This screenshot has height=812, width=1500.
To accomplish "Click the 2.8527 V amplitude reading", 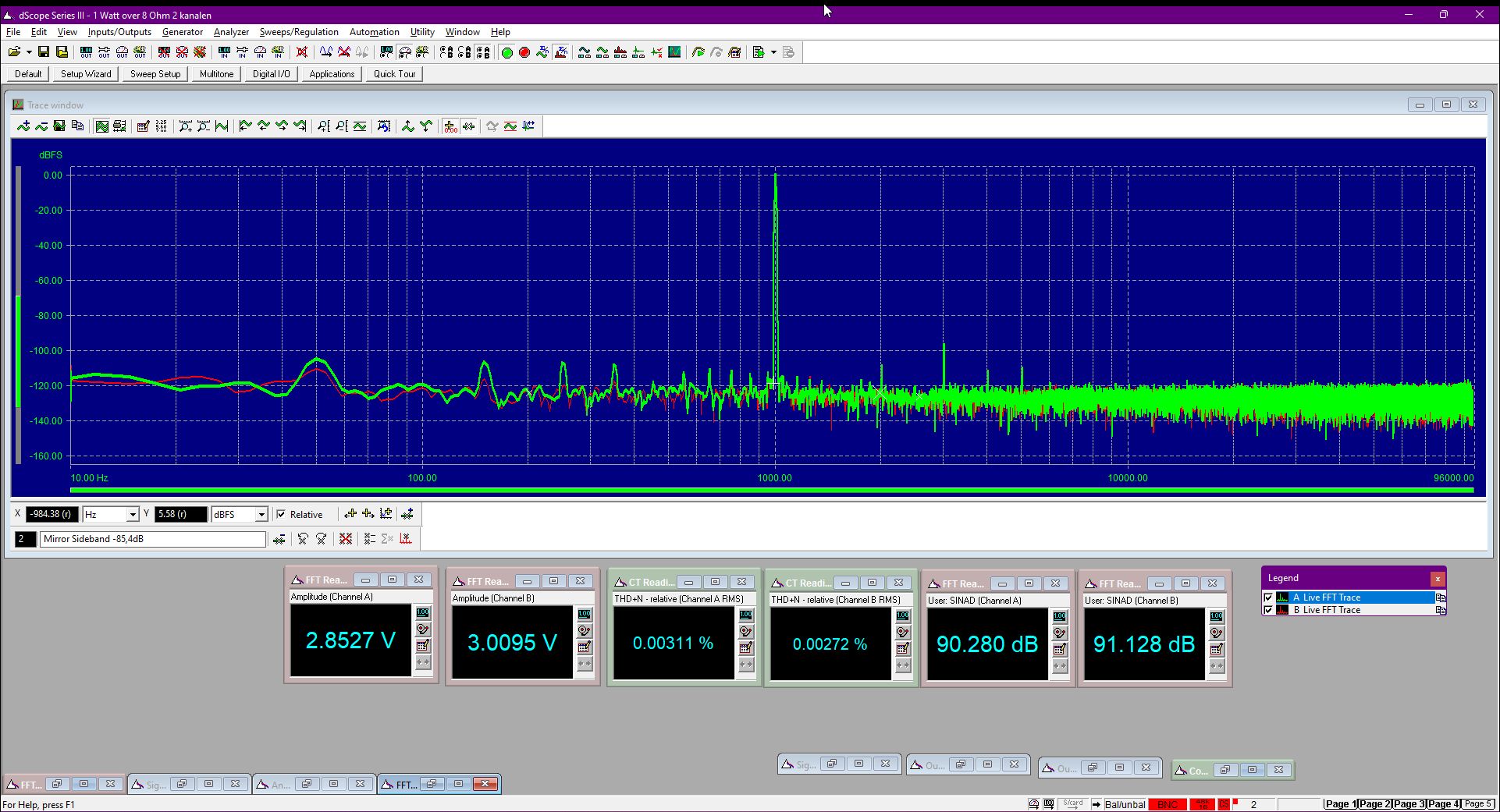I will coord(350,640).
